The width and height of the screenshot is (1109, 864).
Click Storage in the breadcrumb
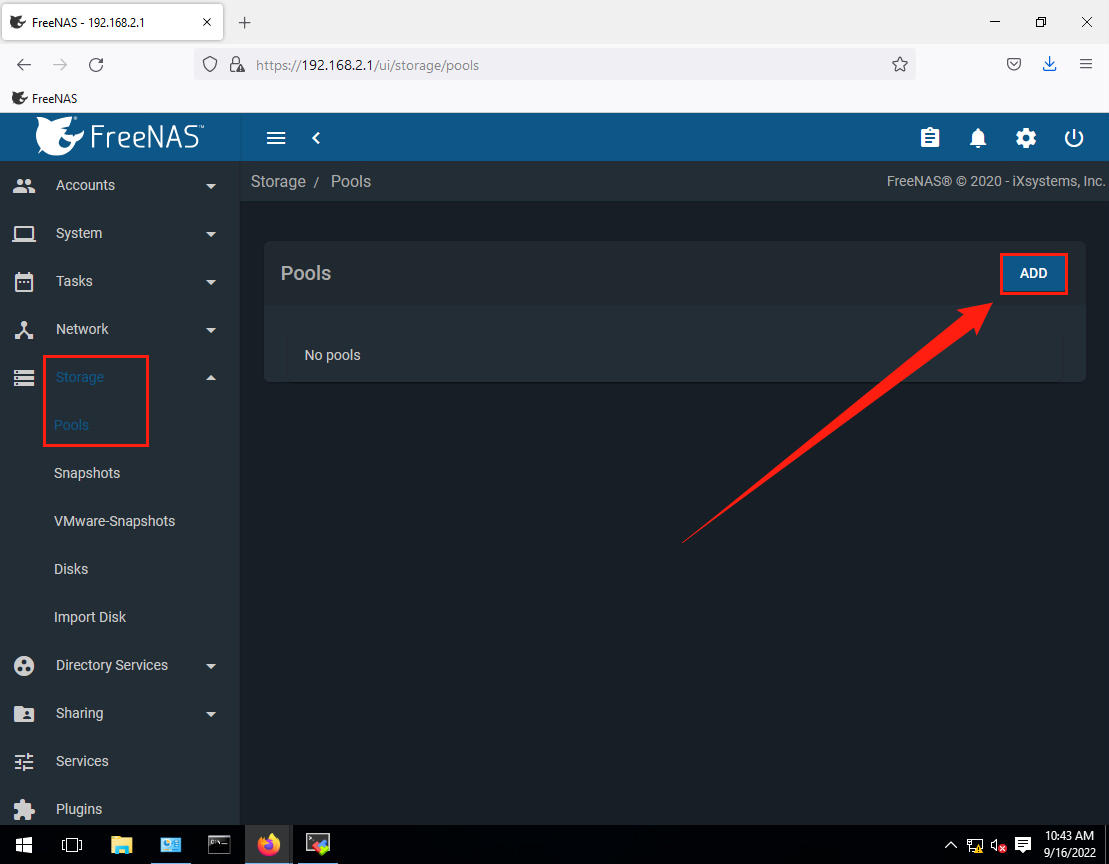(x=278, y=182)
